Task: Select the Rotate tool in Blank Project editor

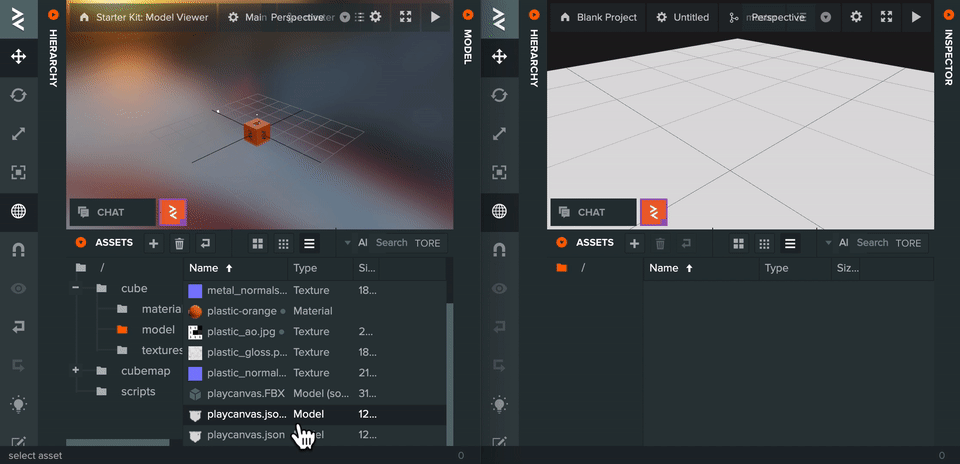Action: pos(500,95)
